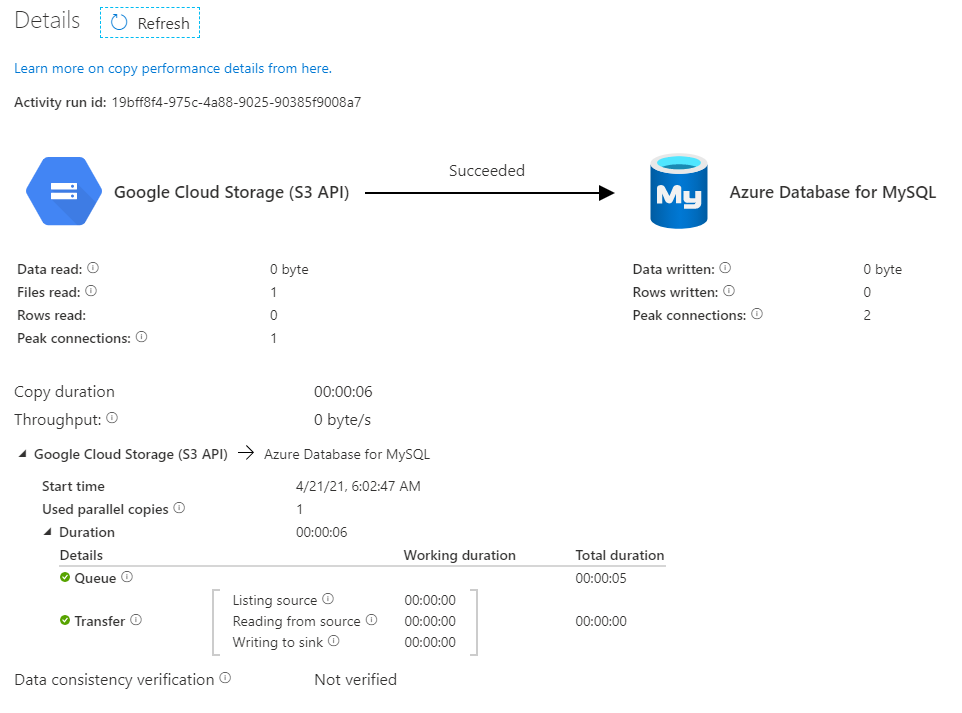Click the Working duration column header
Viewport: 962px width, 713px height.
460,555
